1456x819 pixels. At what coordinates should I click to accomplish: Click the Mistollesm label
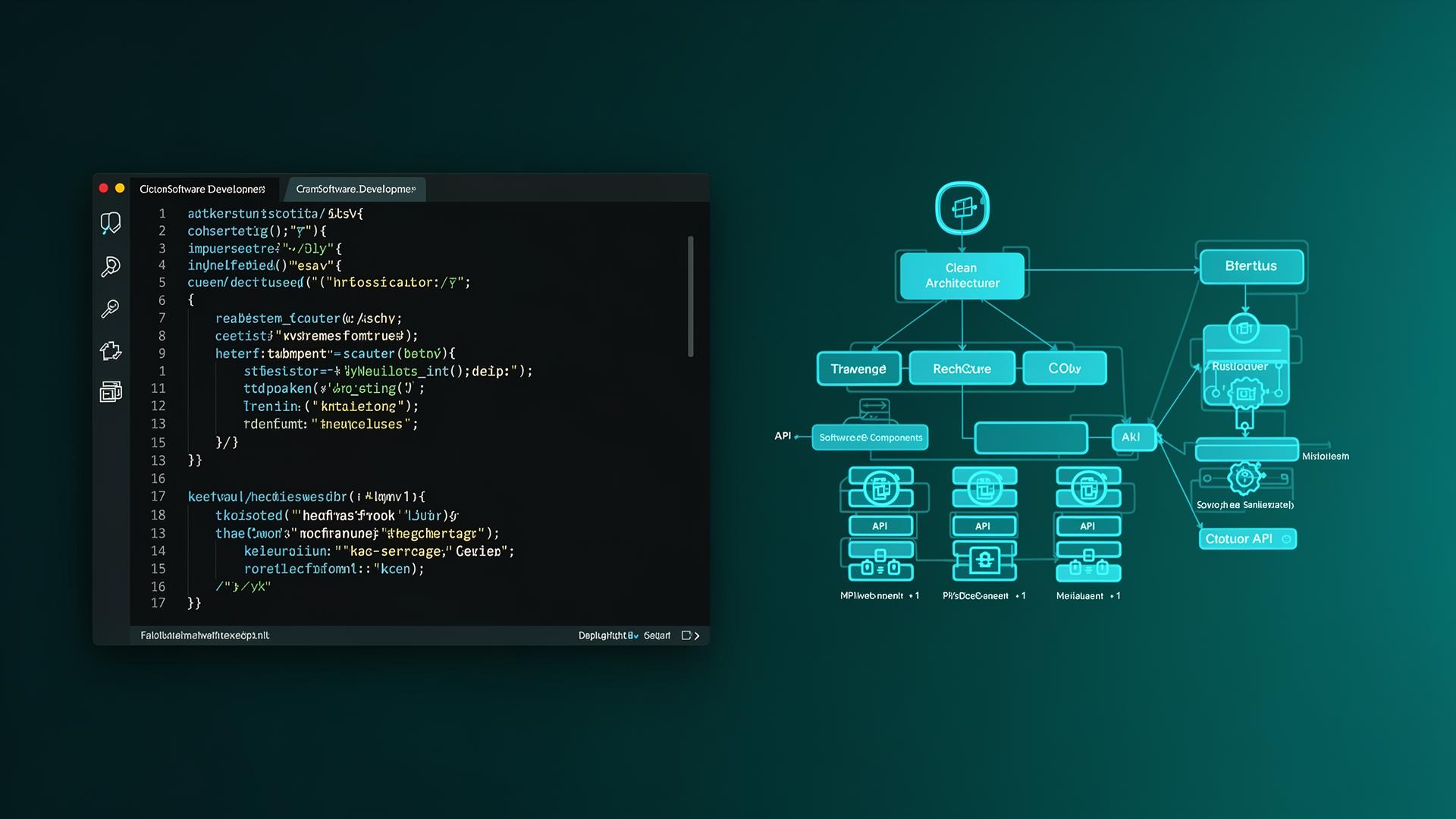click(x=1326, y=456)
